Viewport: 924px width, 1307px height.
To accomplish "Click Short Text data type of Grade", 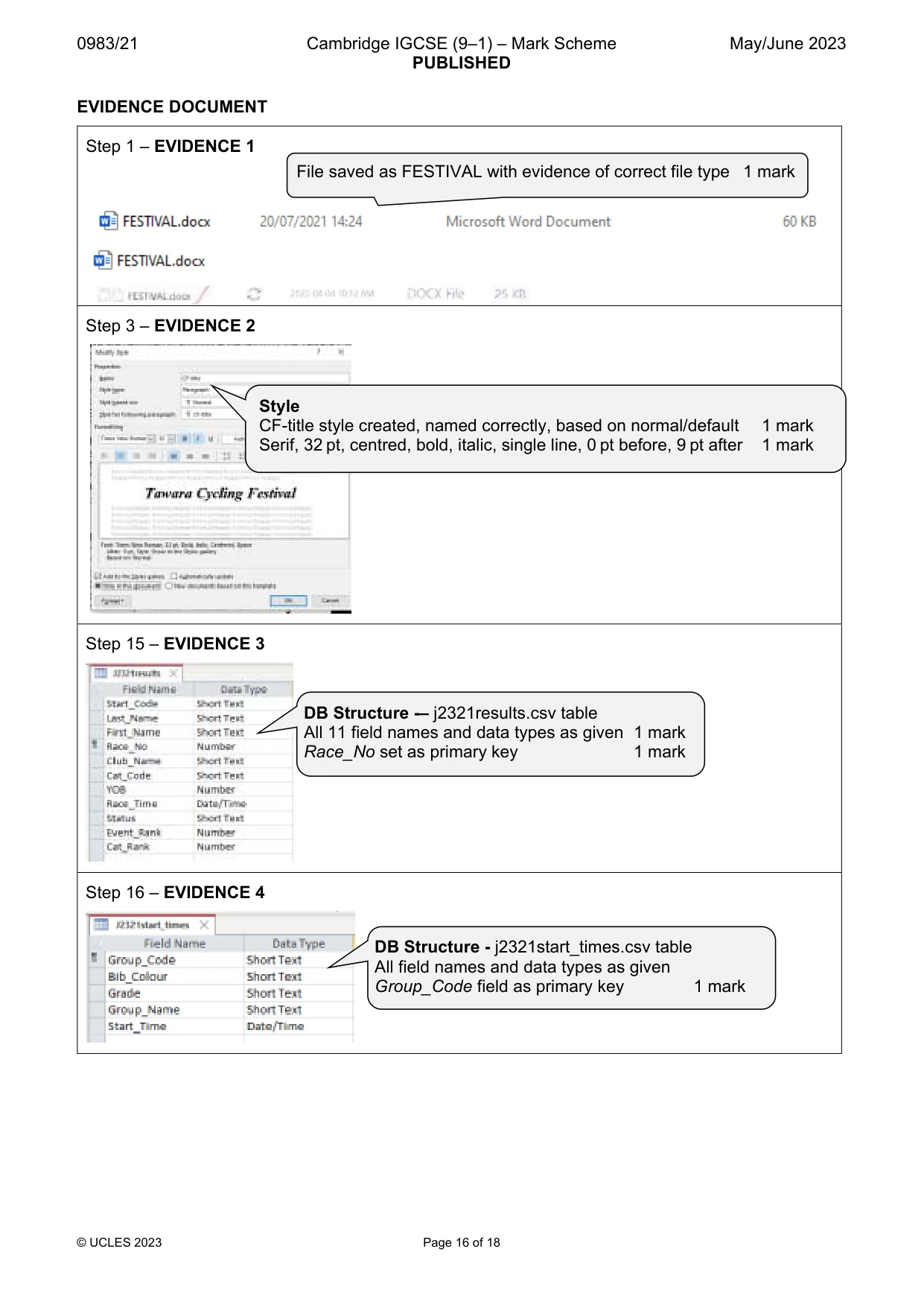I will point(274,993).
